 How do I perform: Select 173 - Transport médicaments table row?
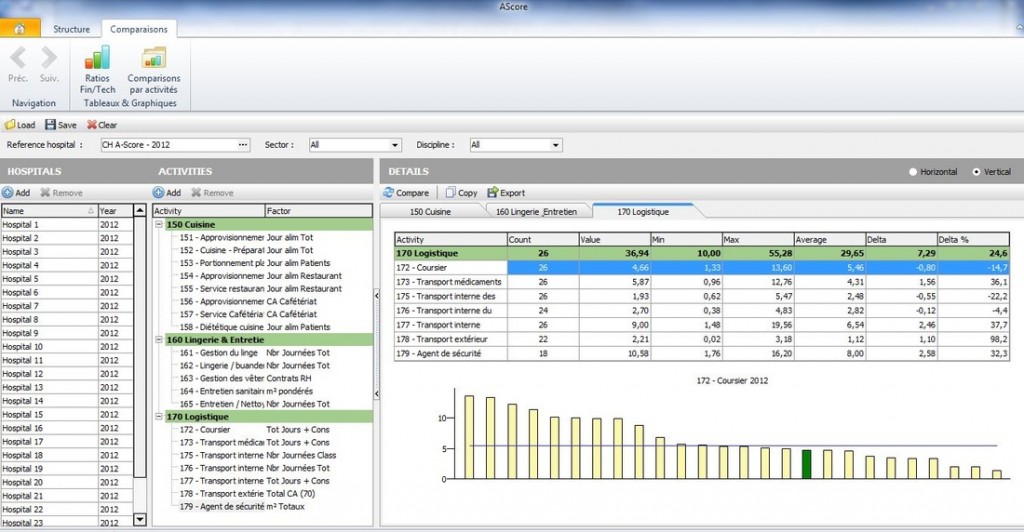pyautogui.click(x=701, y=282)
